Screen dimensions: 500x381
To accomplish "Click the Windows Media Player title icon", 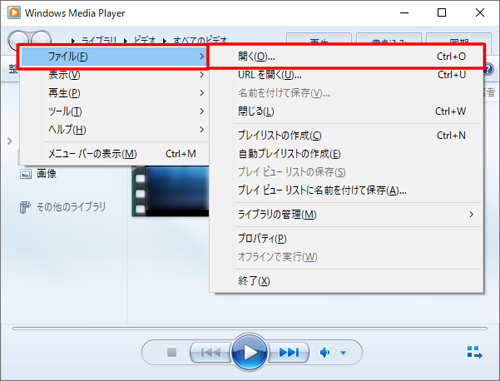I will click(14, 13).
